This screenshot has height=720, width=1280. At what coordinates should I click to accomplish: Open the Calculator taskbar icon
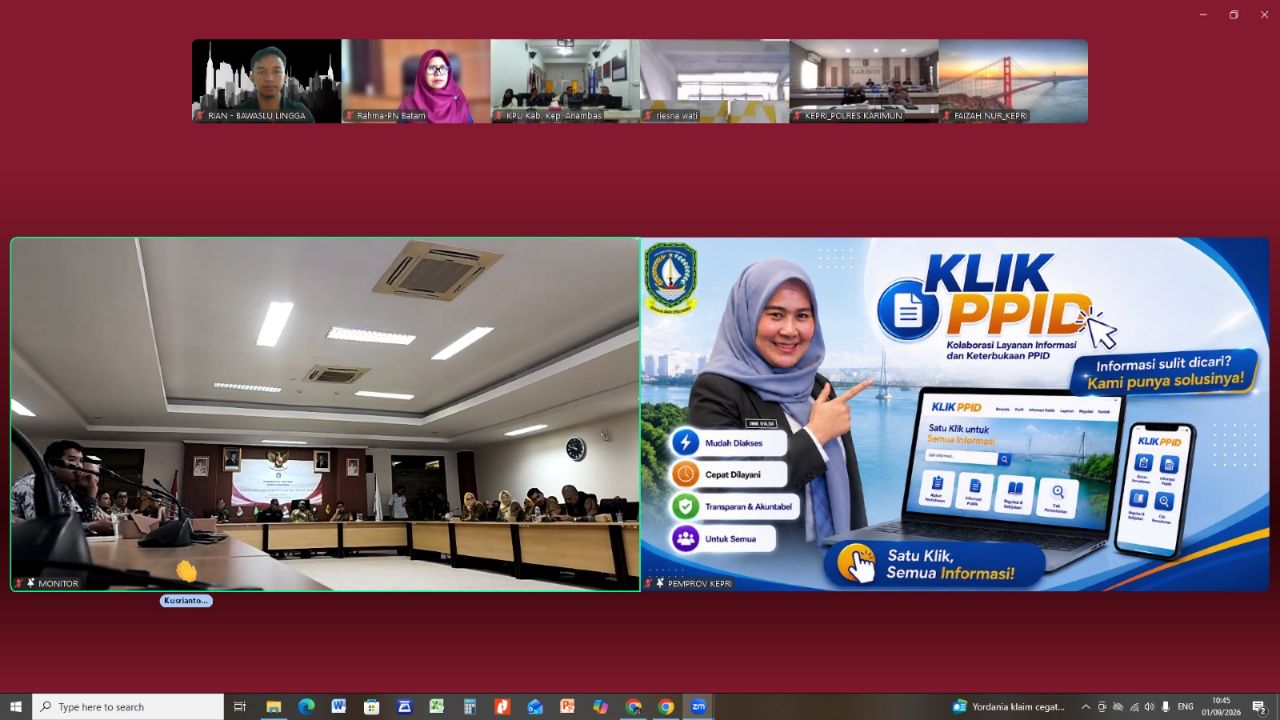pyautogui.click(x=469, y=707)
